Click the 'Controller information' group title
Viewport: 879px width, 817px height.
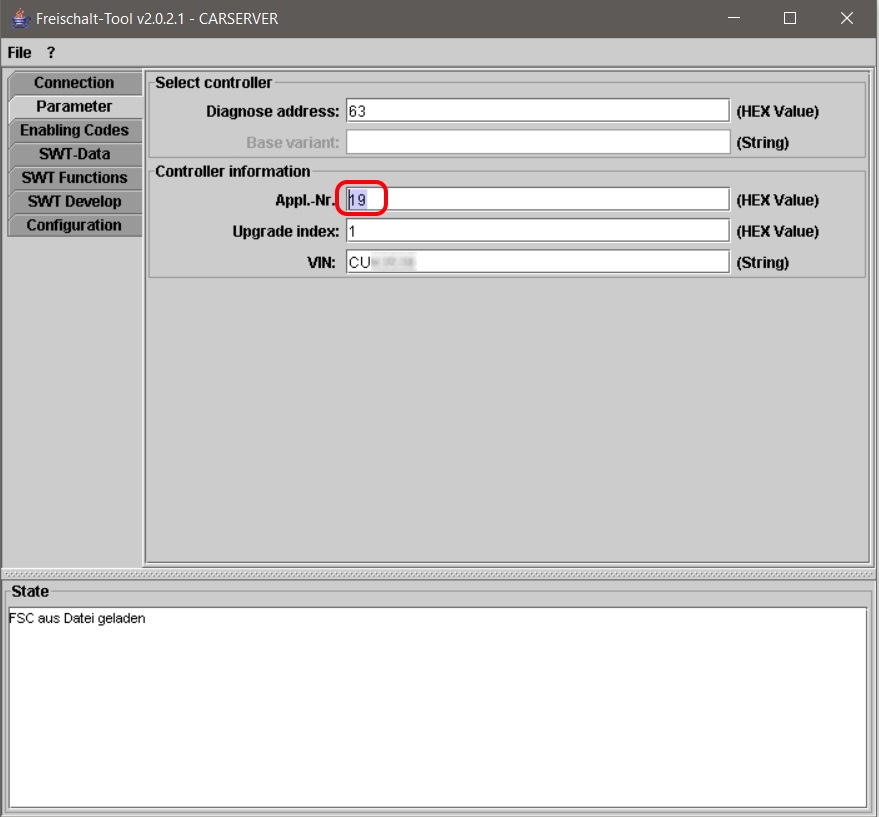[233, 171]
